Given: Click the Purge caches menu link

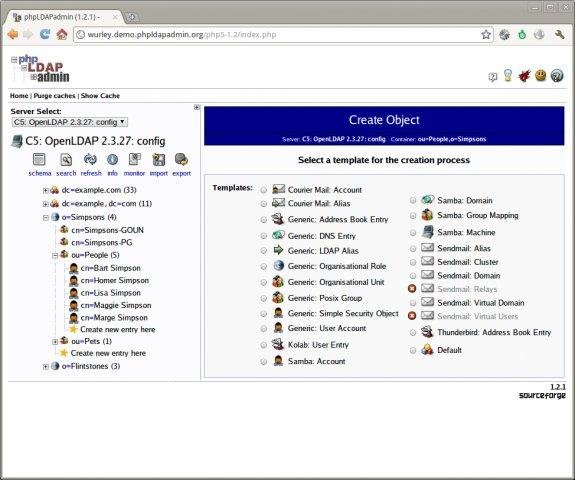Looking at the screenshot, I should 54,96.
